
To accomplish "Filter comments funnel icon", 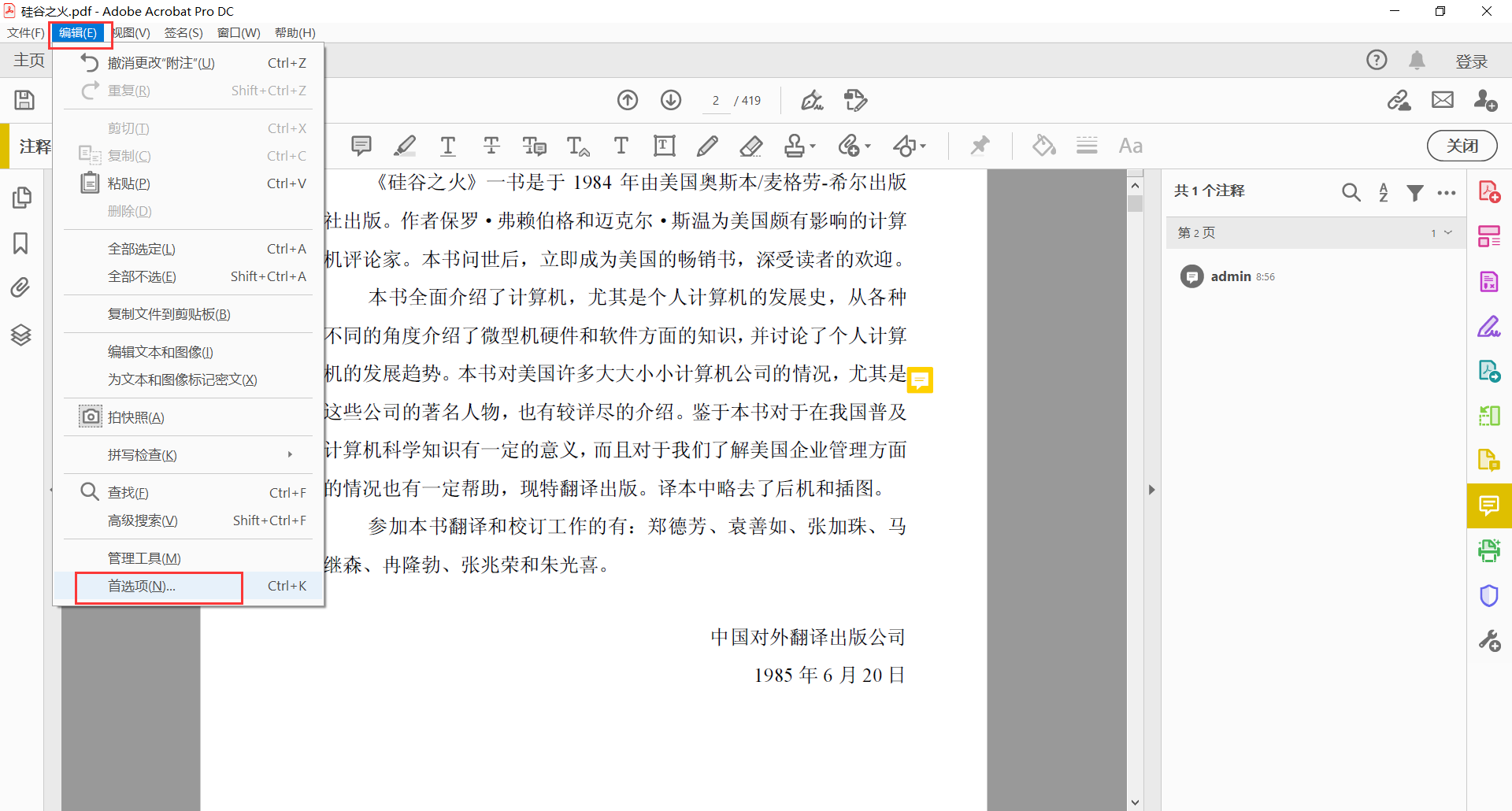I will pos(1415,192).
